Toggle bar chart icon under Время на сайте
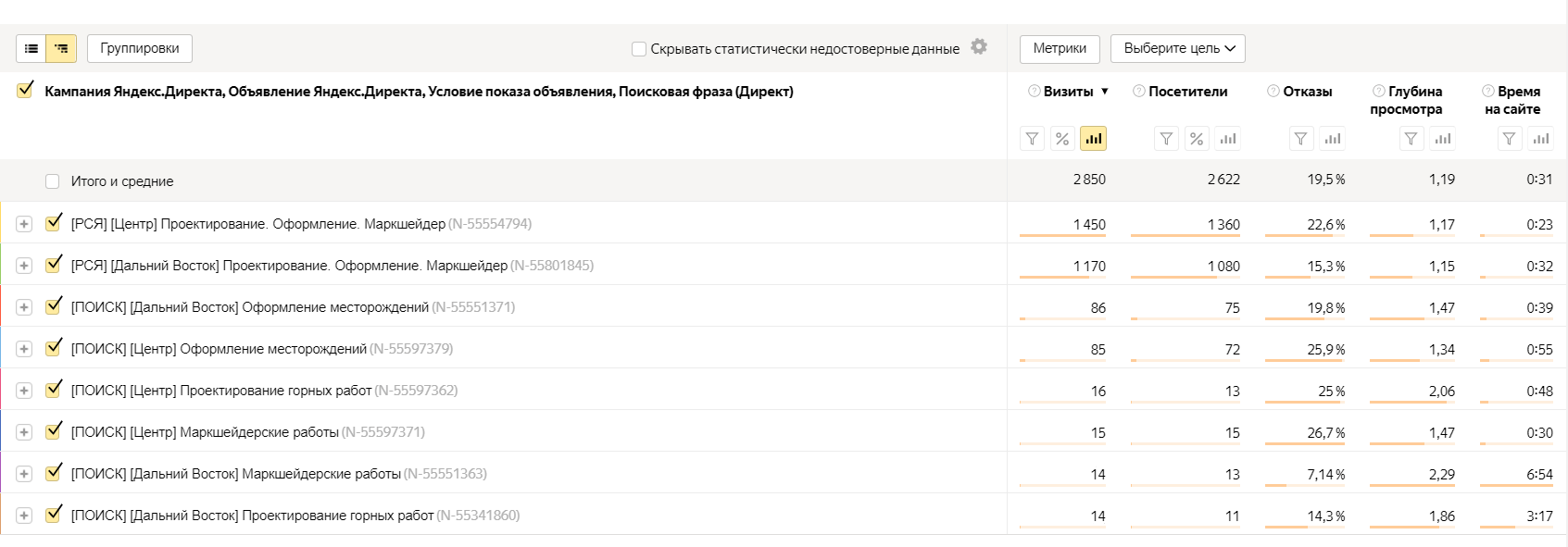Viewport: 1568px width, 547px height. [1541, 139]
